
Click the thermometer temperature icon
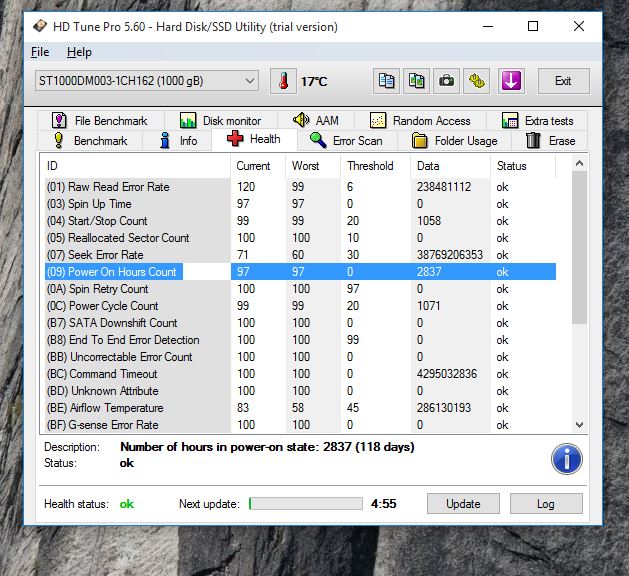coord(283,81)
